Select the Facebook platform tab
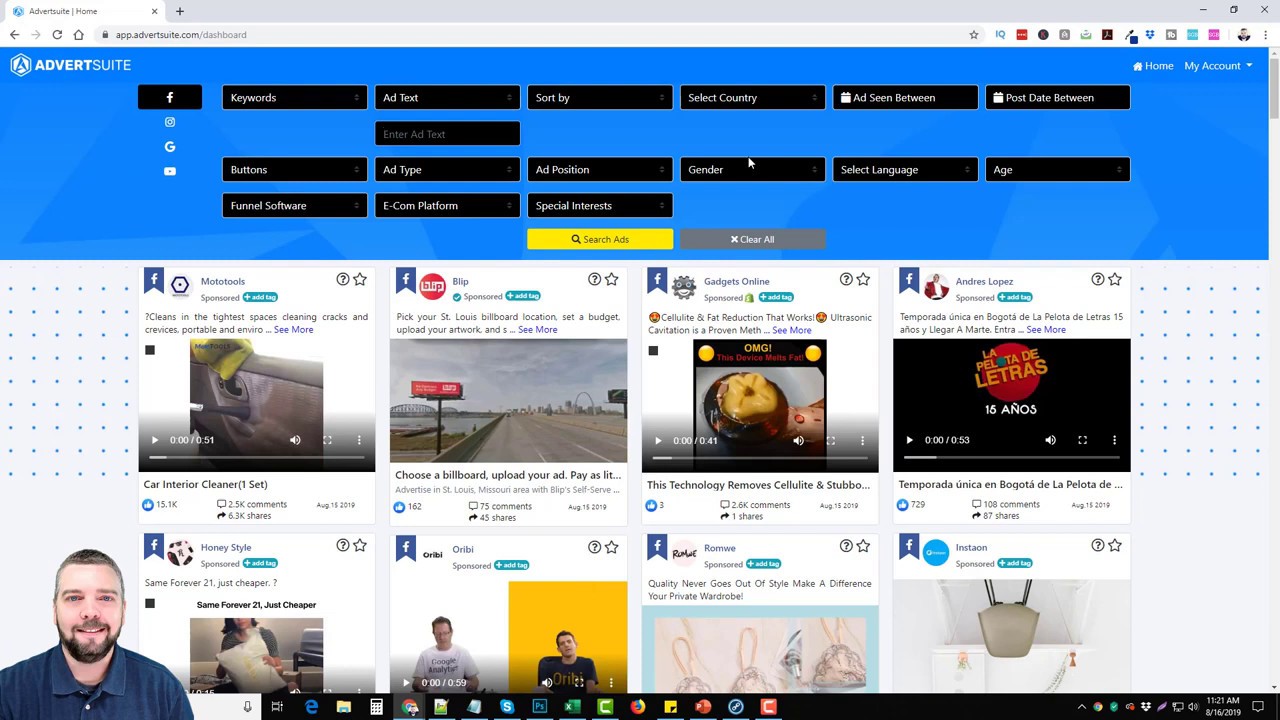Image resolution: width=1280 pixels, height=720 pixels. 169,97
